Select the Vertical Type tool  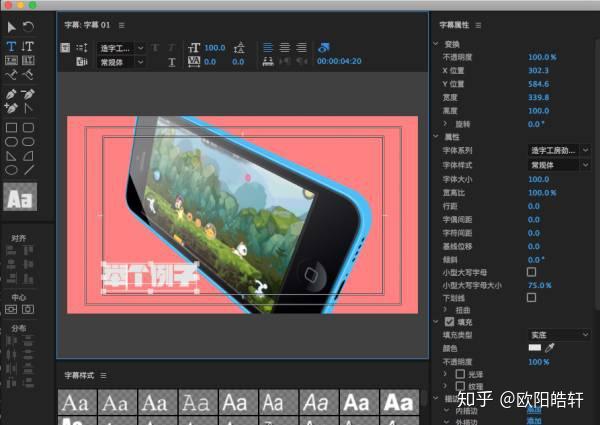click(28, 46)
